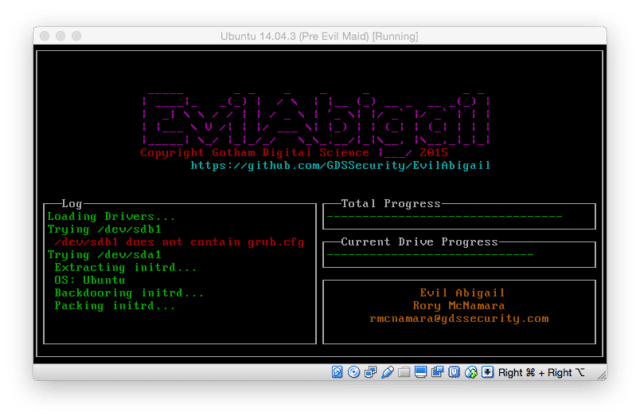Click the 'Packing initrd...' log line
Image resolution: width=640 pixels, height=420 pixels.
pyautogui.click(x=115, y=306)
